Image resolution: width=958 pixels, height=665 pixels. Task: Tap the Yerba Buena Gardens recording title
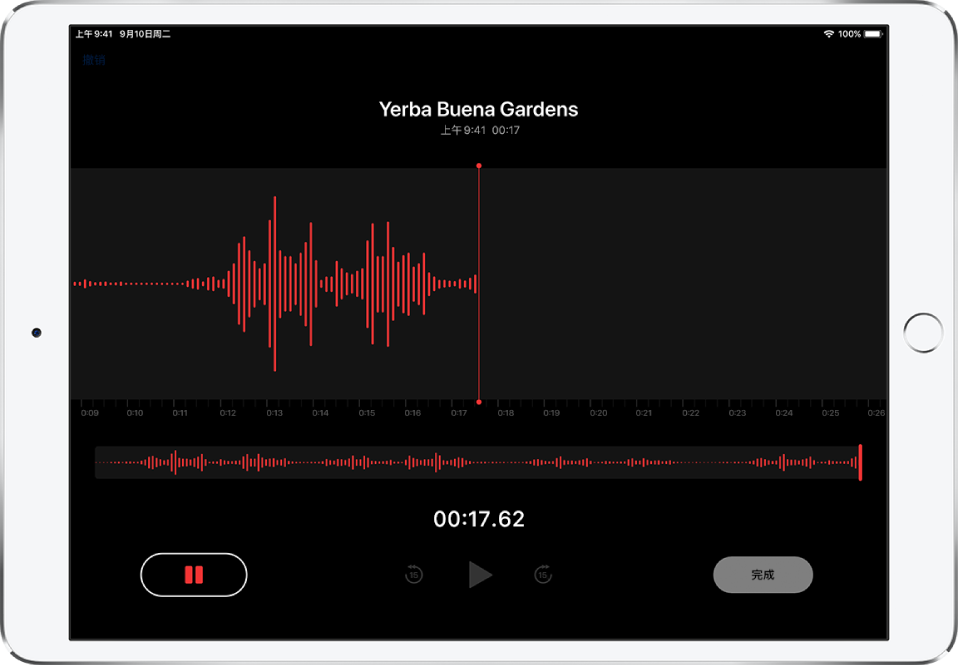(478, 109)
